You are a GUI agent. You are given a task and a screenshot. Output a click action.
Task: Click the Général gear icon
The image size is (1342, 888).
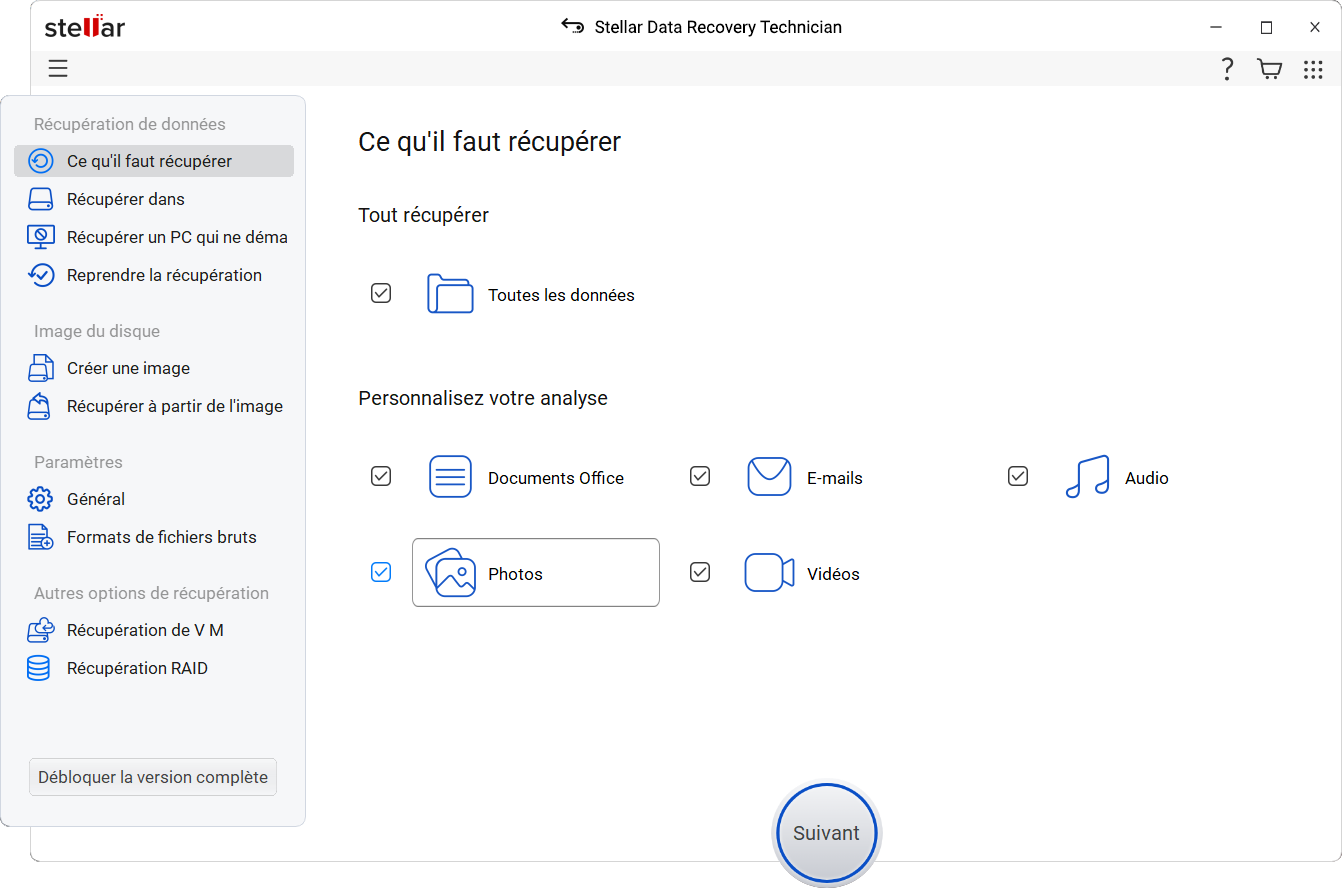(40, 499)
